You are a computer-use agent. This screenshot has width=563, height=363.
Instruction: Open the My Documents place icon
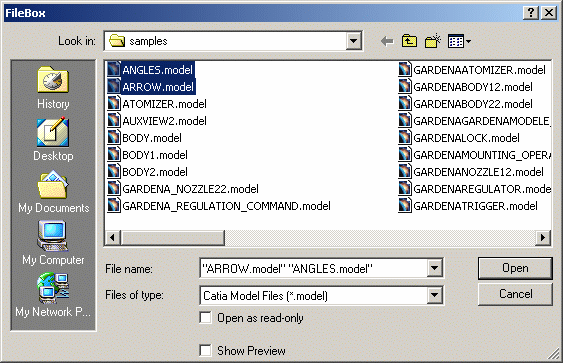tap(53, 185)
